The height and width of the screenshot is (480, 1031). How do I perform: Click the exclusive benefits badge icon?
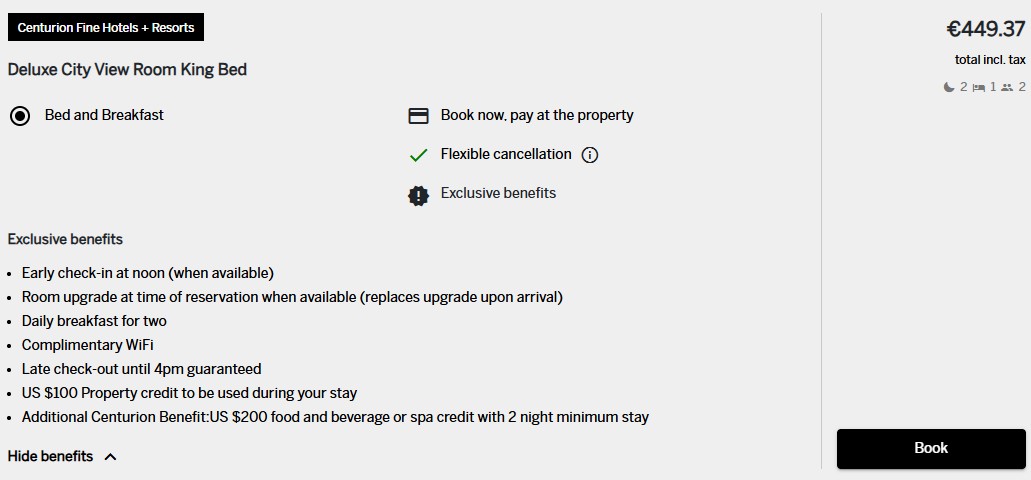click(418, 195)
